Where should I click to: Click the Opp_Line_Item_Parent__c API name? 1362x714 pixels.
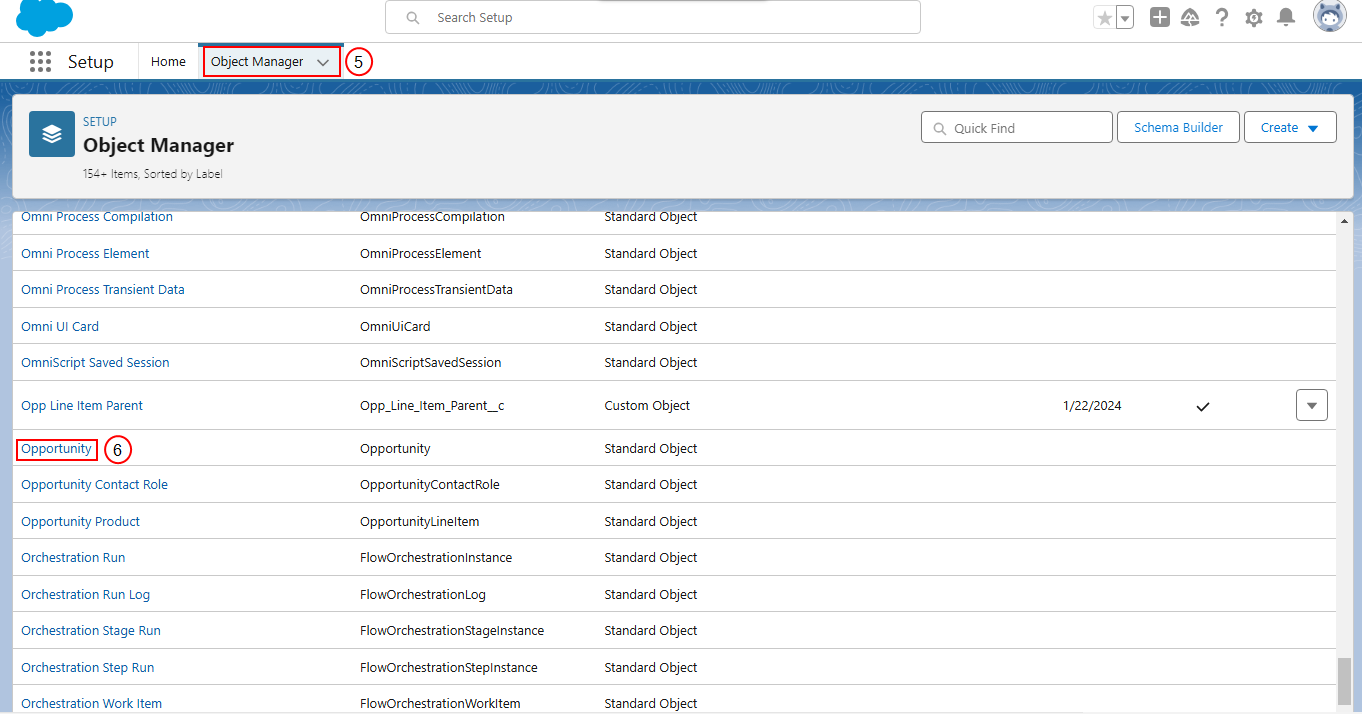click(x=432, y=406)
